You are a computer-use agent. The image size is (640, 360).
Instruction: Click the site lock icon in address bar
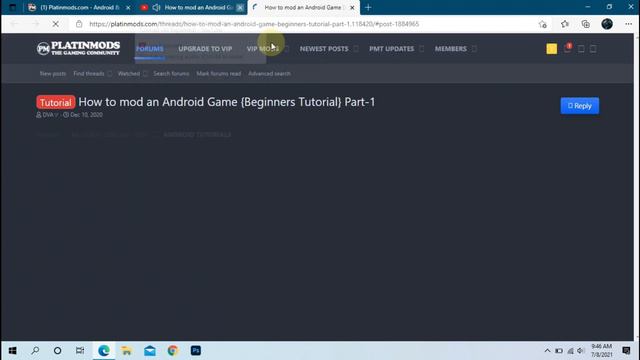tap(79, 24)
